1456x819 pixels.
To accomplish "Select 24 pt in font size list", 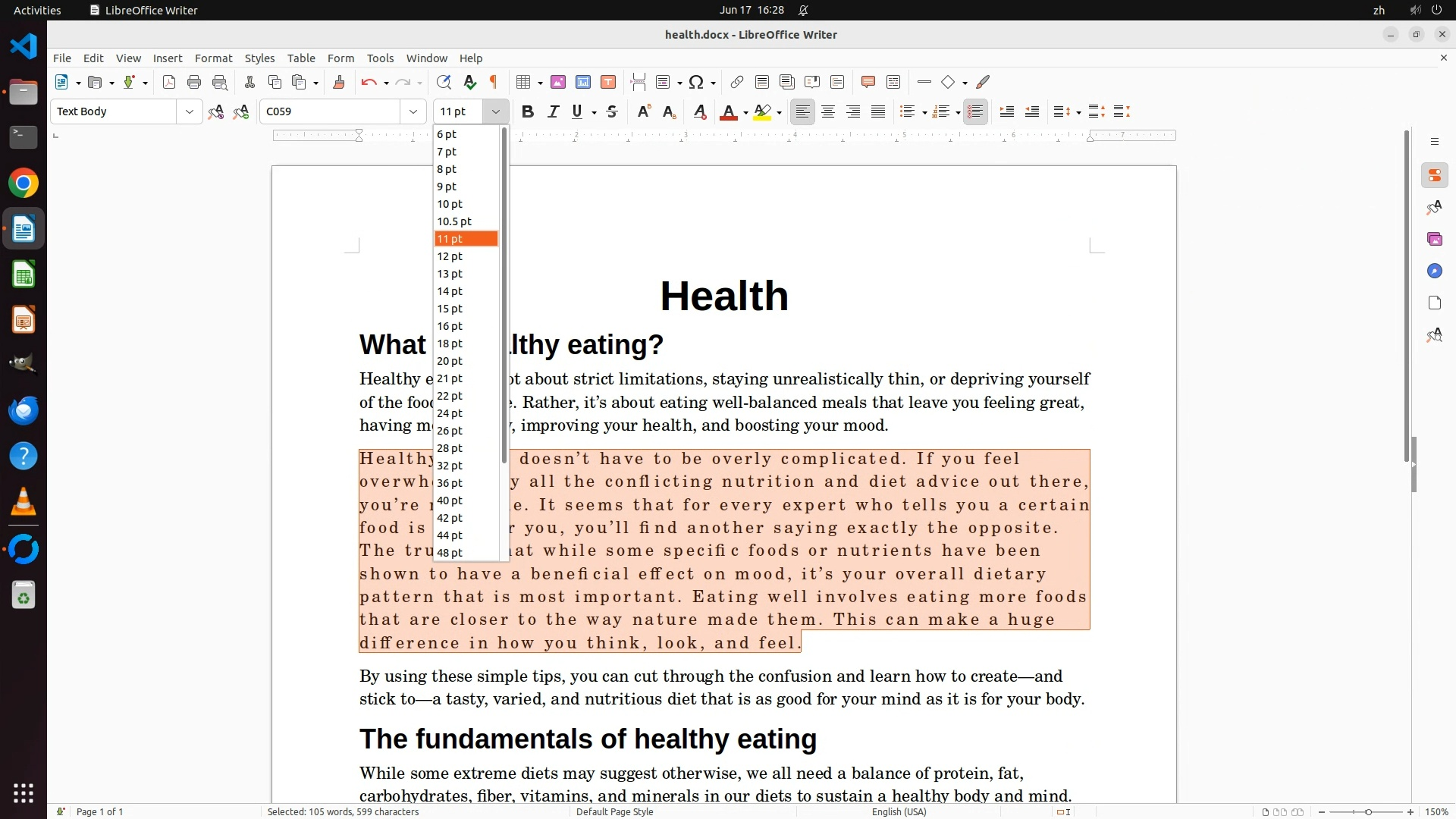I will 450,413.
